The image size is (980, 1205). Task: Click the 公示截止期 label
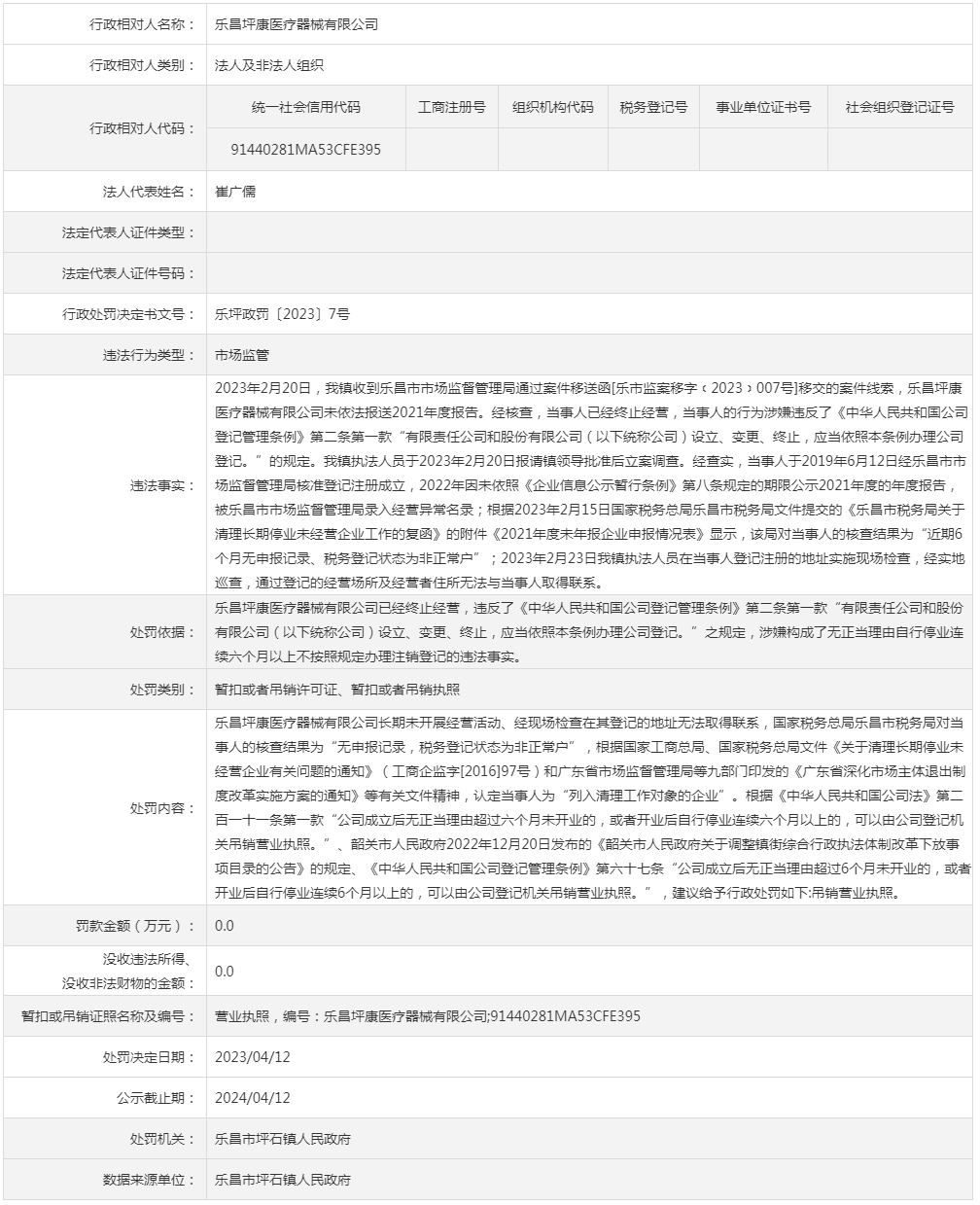pos(156,1098)
